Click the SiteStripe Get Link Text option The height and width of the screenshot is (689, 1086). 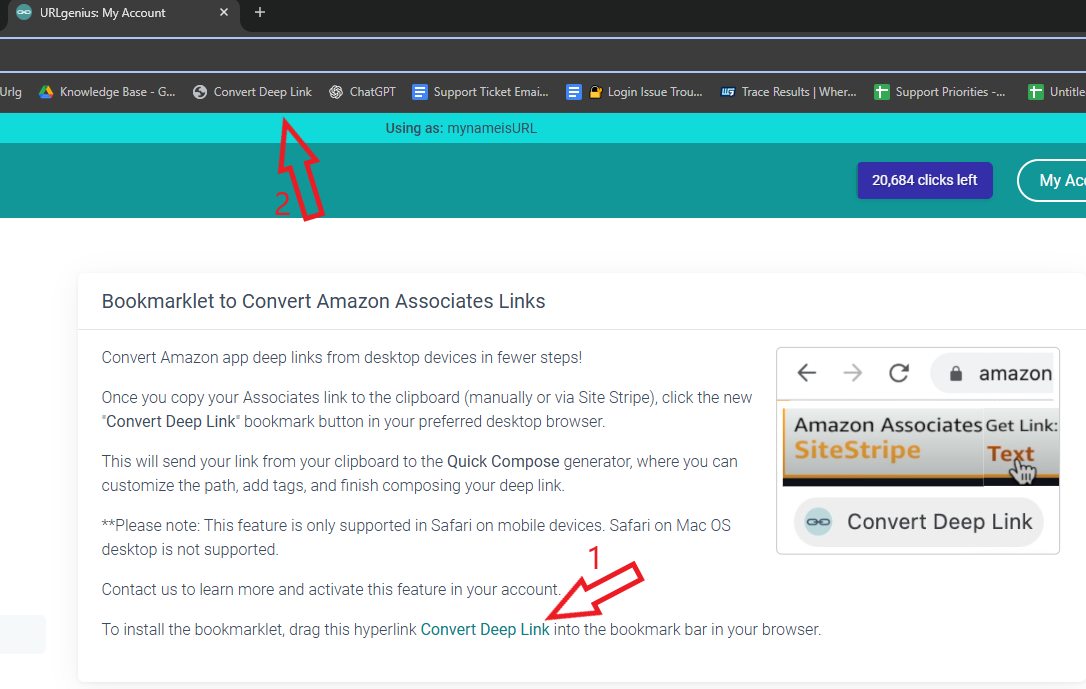click(x=1010, y=454)
